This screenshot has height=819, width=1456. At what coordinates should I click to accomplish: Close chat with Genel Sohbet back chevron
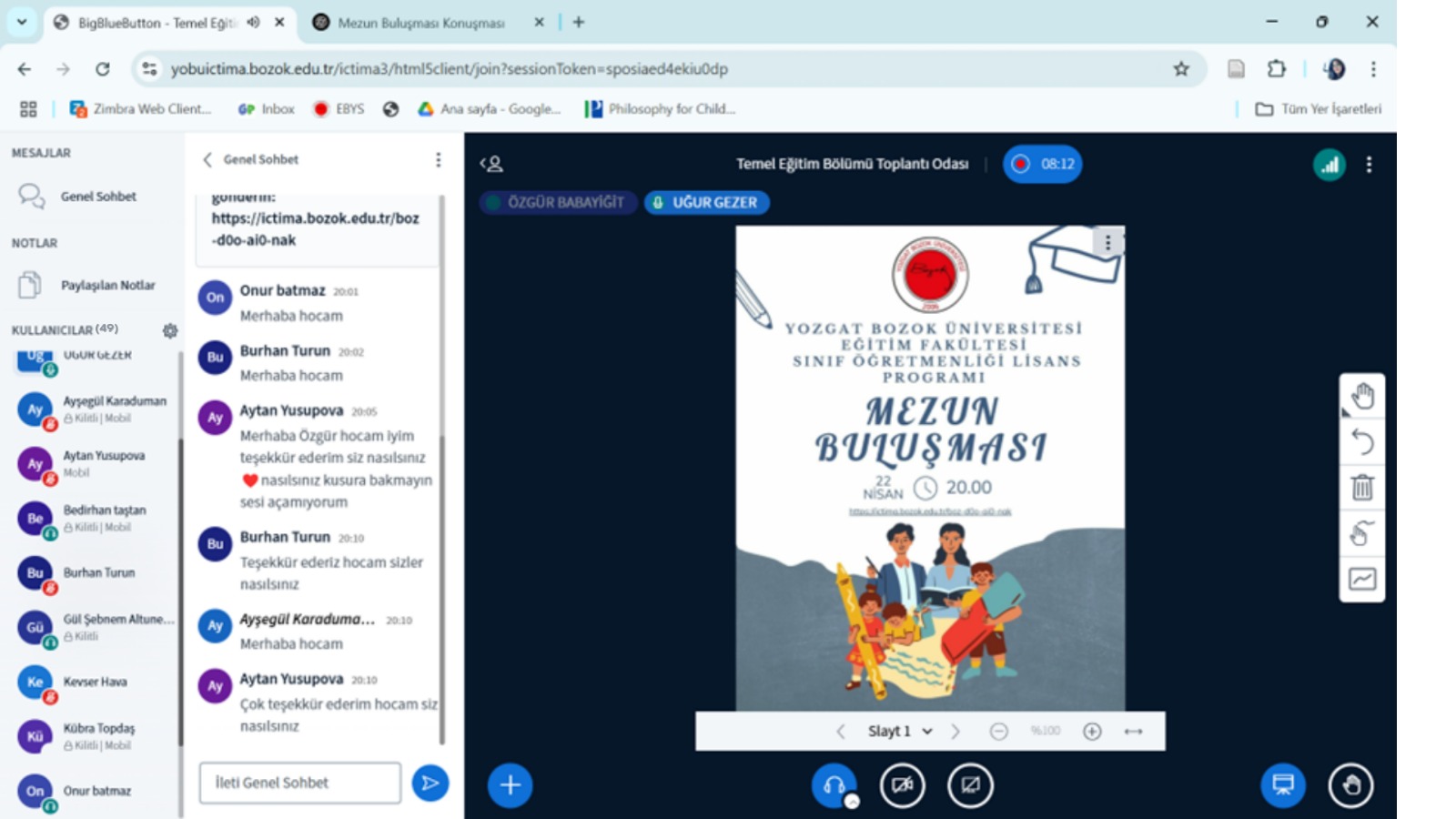[x=207, y=159]
